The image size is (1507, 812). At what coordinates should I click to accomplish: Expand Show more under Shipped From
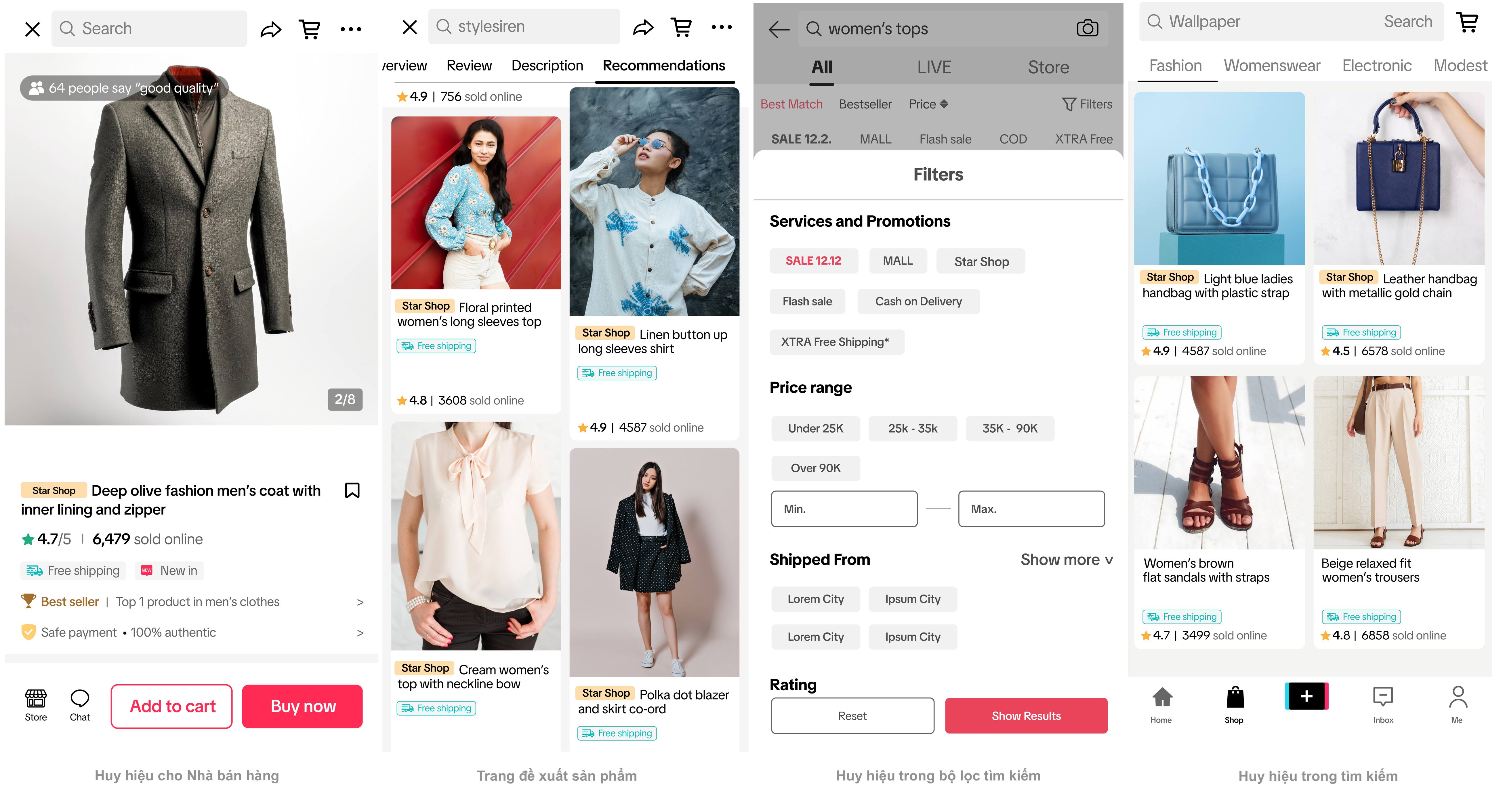point(1067,560)
